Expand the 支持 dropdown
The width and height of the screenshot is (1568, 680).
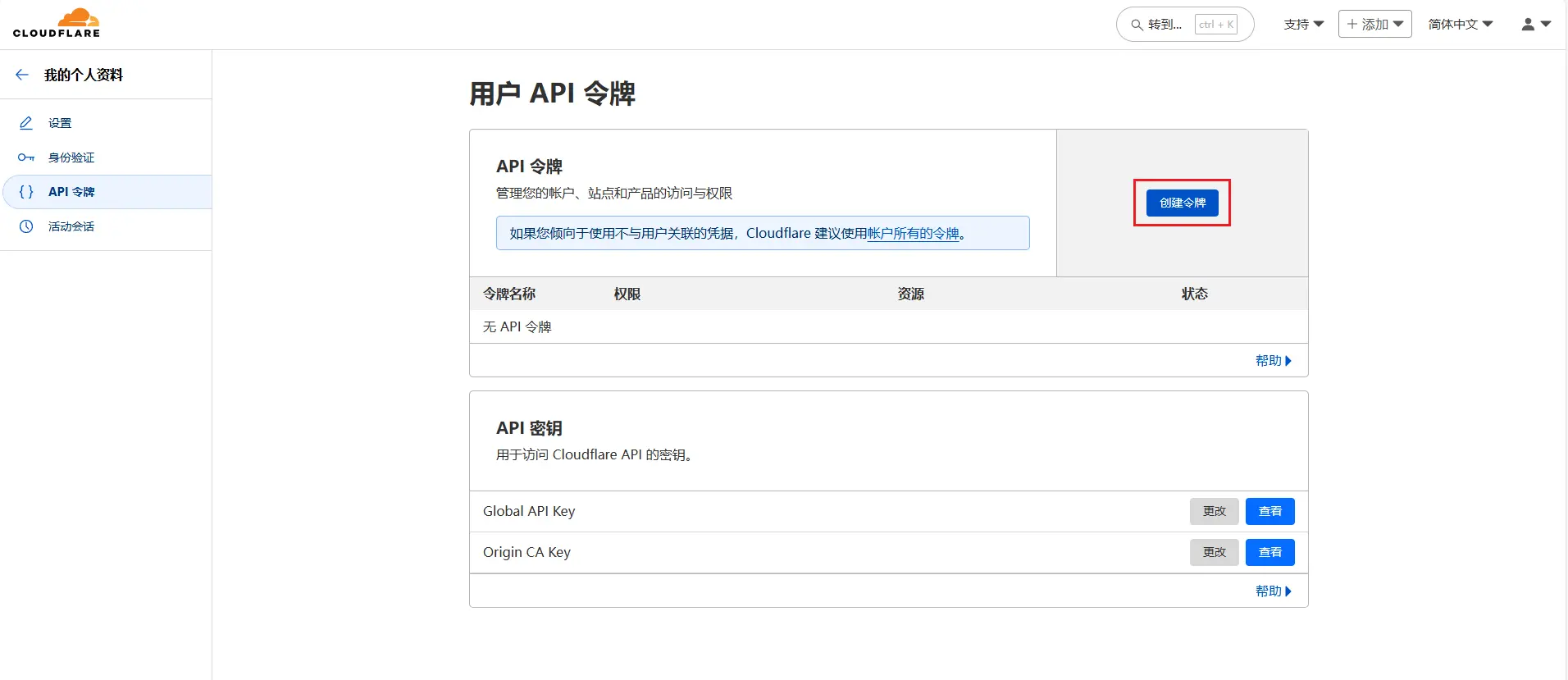tap(1304, 25)
